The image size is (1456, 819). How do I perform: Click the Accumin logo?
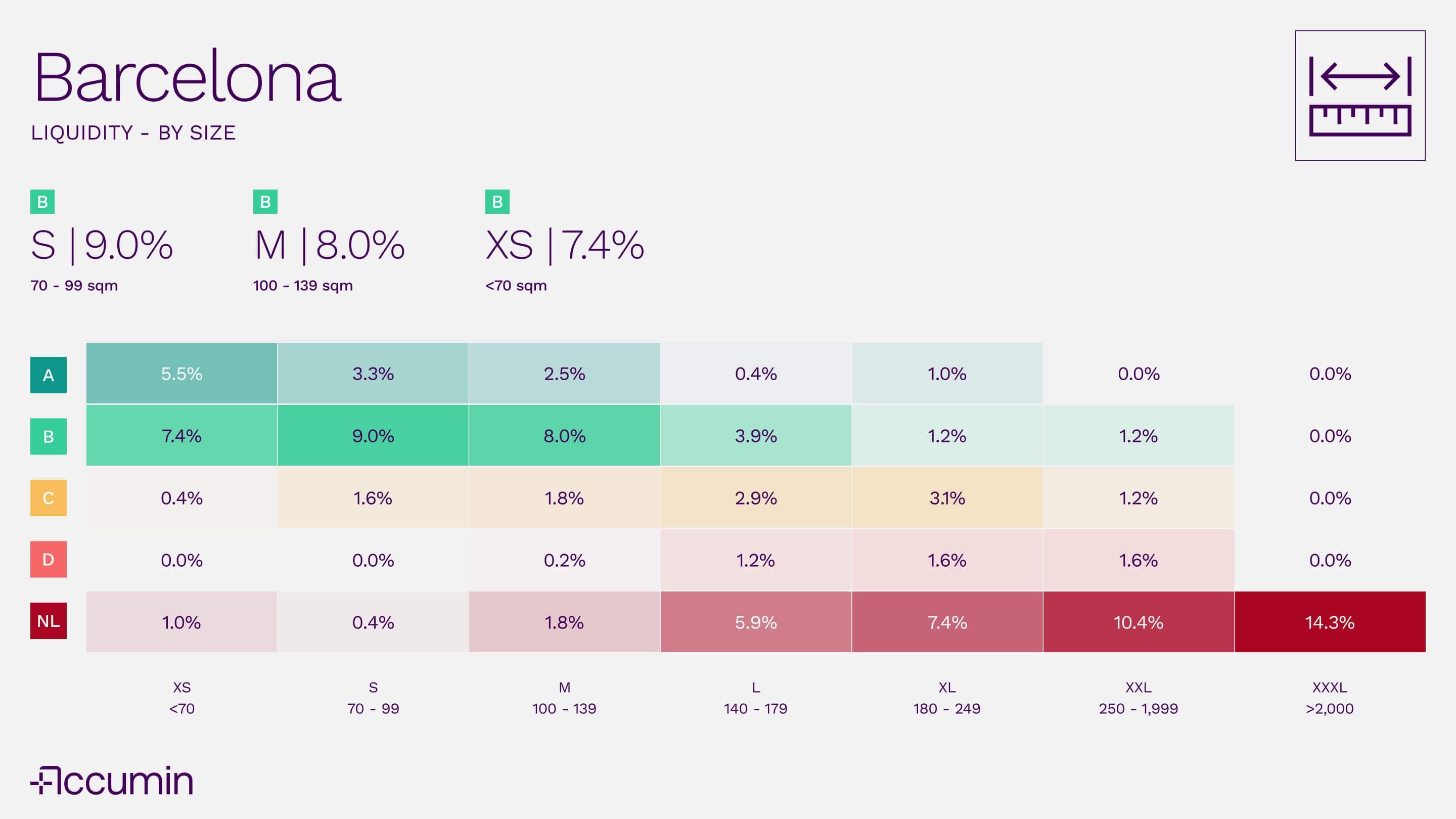click(x=112, y=781)
